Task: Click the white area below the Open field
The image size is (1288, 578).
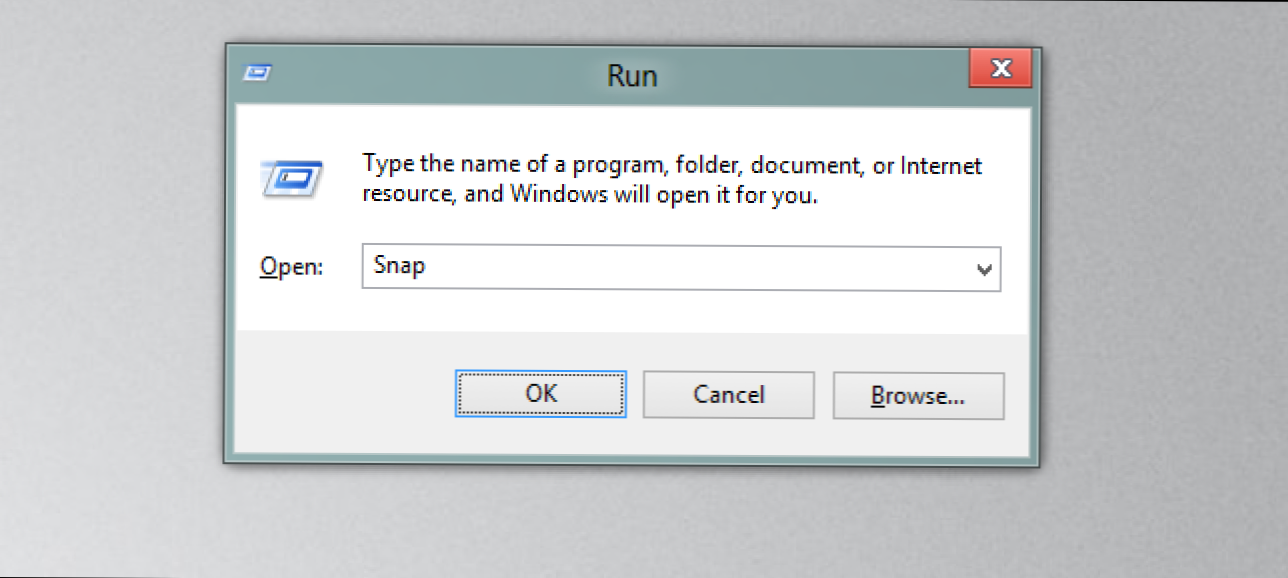Action: (632, 312)
